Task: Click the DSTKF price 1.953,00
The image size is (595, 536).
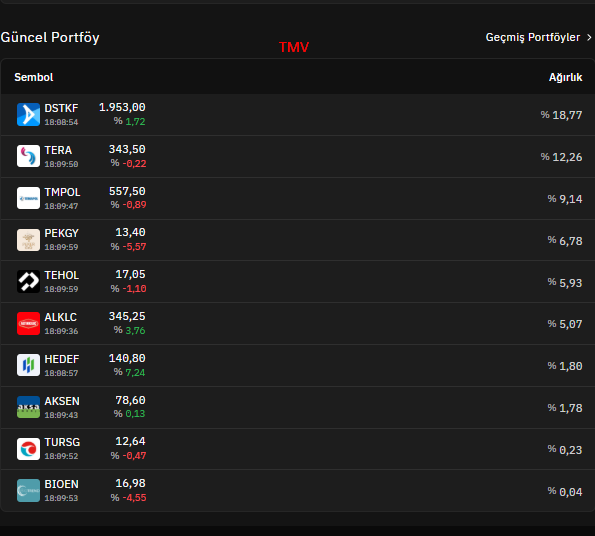Action: tap(122, 107)
